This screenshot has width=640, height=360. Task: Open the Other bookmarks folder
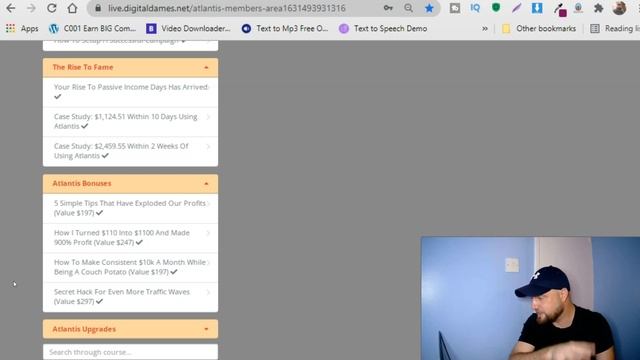(x=539, y=29)
